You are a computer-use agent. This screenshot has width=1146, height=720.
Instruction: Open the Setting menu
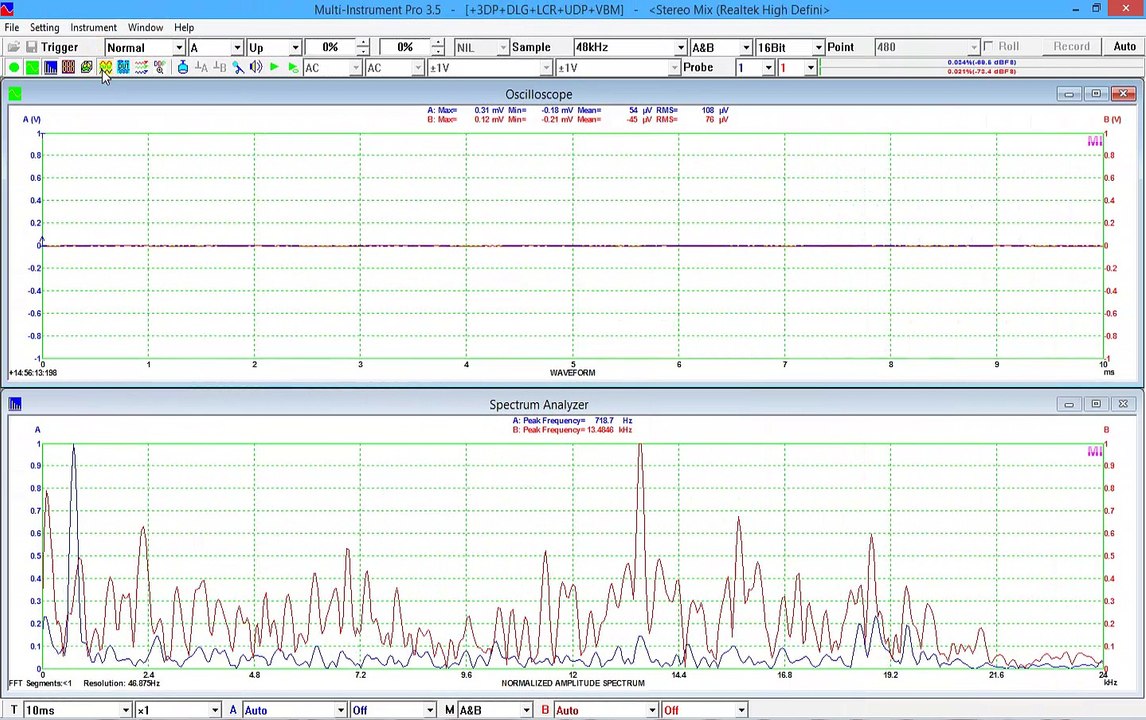pyautogui.click(x=44, y=27)
